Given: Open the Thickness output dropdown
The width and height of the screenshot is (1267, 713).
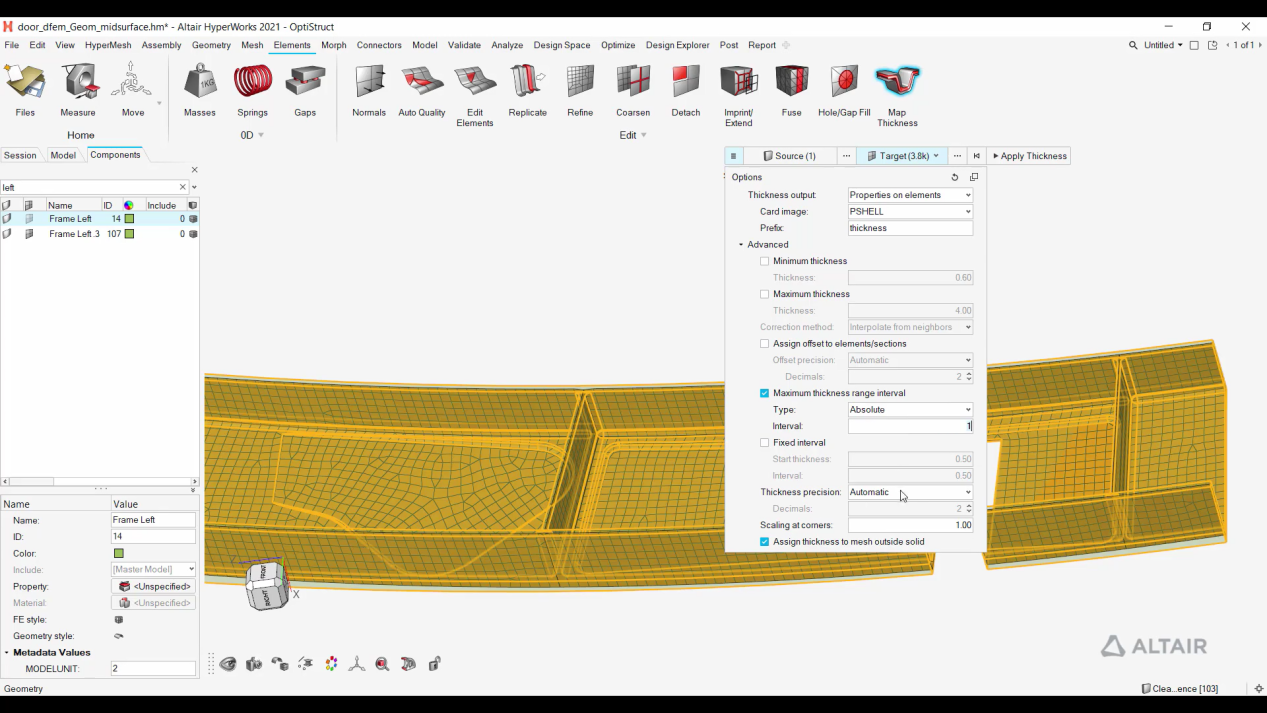Looking at the screenshot, I should click(910, 195).
